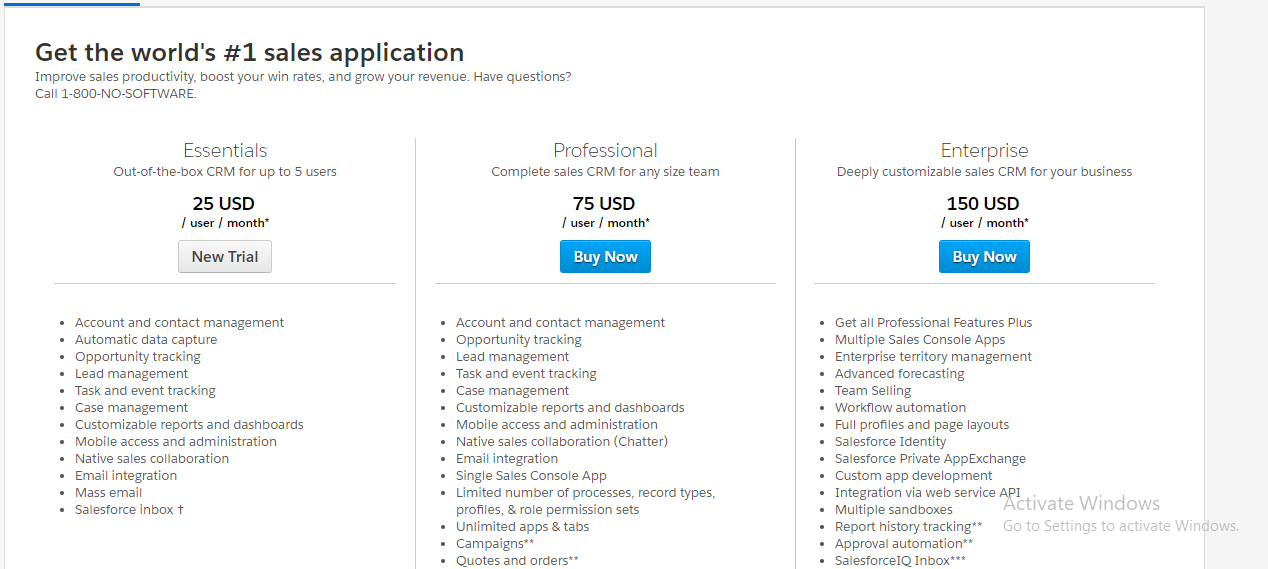This screenshot has width=1268, height=569.
Task: Click the 1-800-NO-SOFTWARE phone number text
Action: [x=129, y=94]
